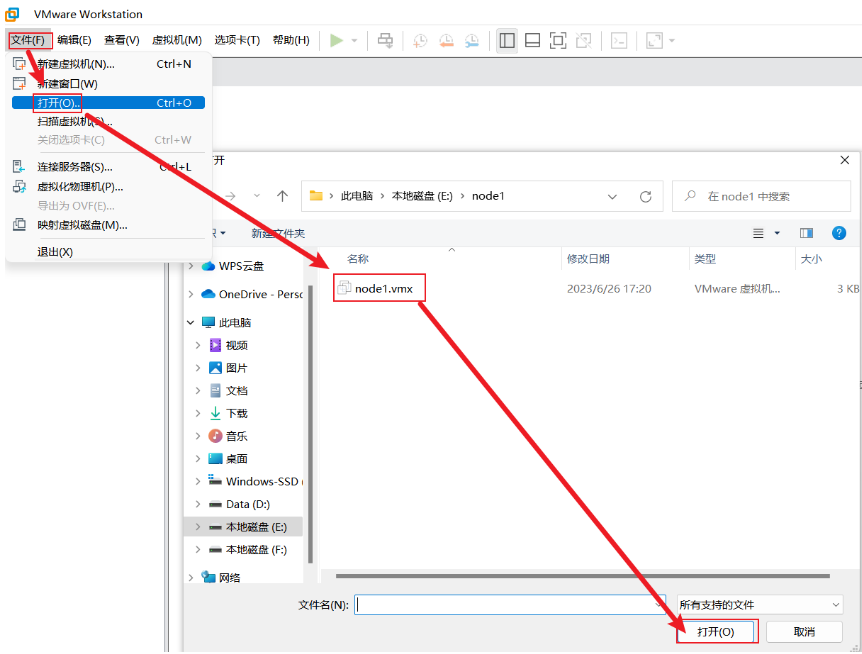Viewport: 862px width, 654px height.
Task: Click the stretch guest display icon
Action: click(654, 40)
